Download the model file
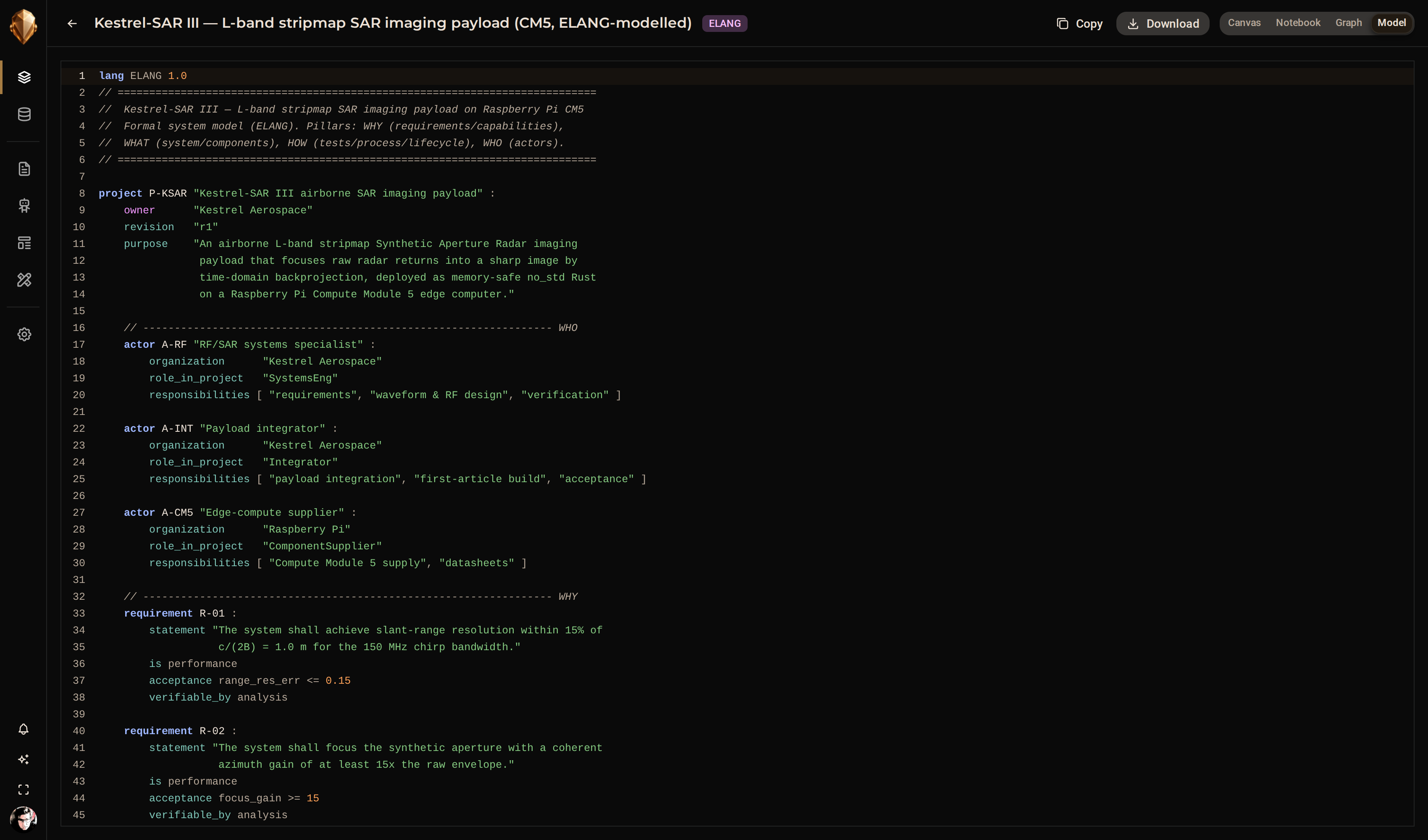 pyautogui.click(x=1163, y=23)
